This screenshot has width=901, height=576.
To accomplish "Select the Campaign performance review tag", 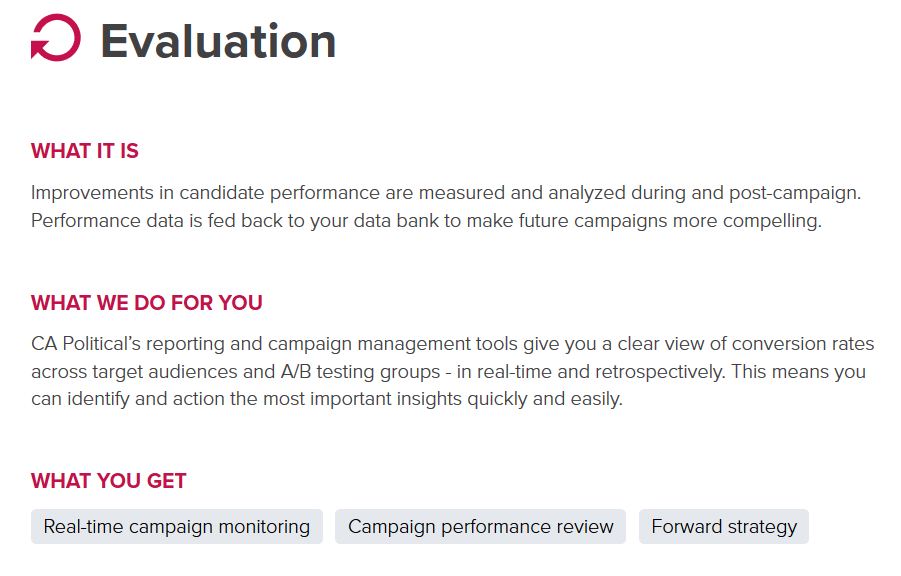I will 481,526.
